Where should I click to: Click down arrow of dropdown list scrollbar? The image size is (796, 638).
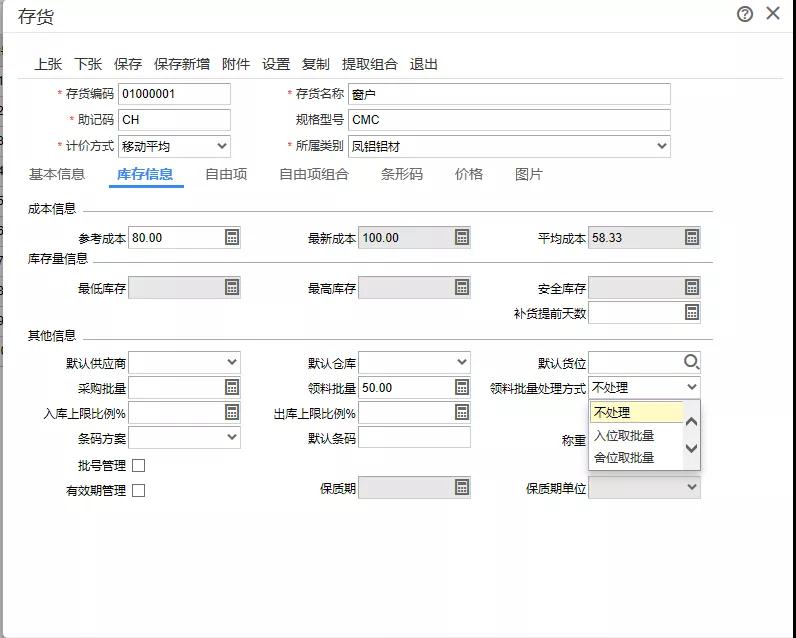pos(691,448)
